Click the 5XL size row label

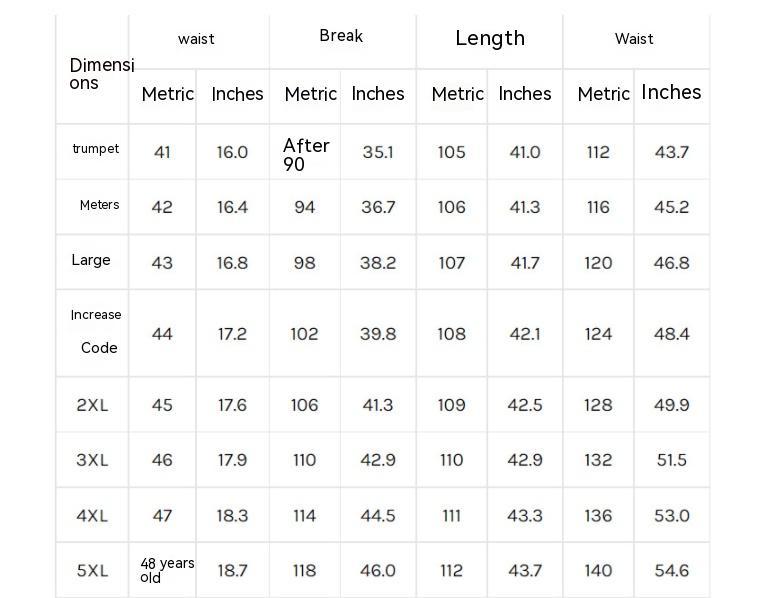pos(92,571)
